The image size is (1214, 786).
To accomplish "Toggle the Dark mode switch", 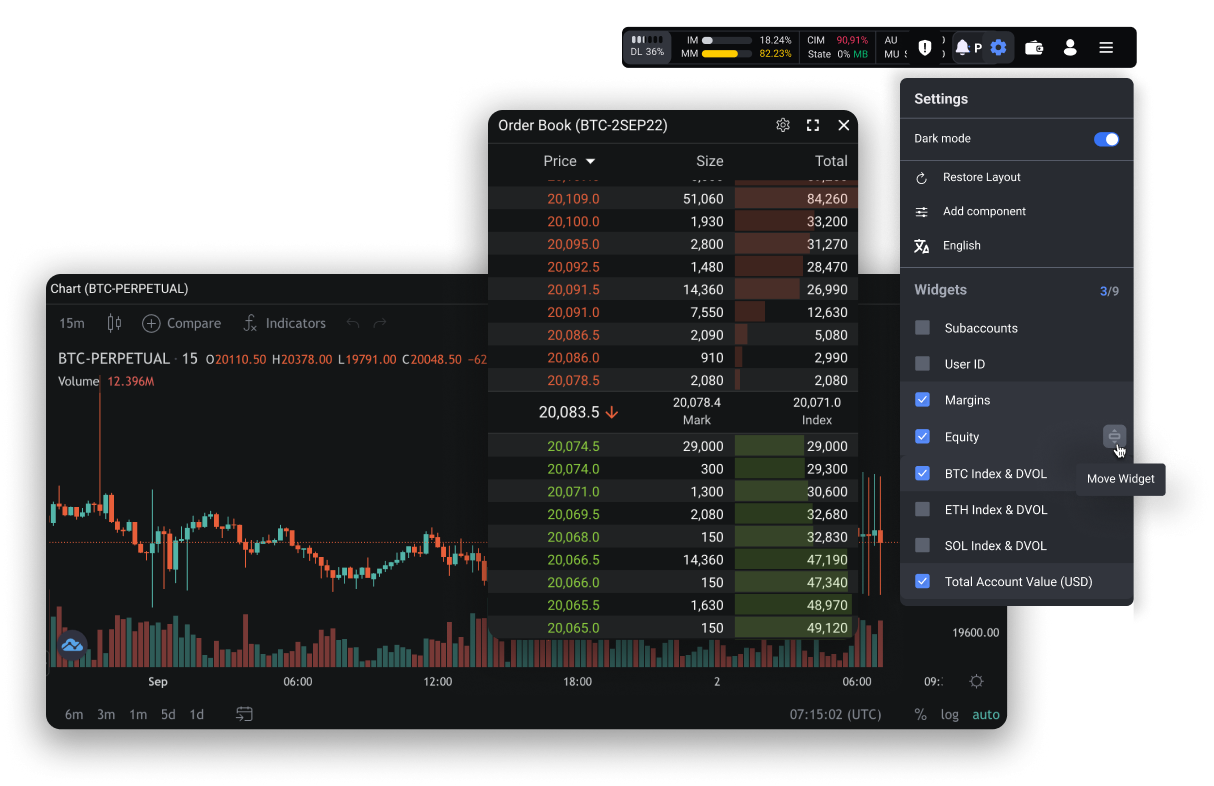I will pos(1106,139).
